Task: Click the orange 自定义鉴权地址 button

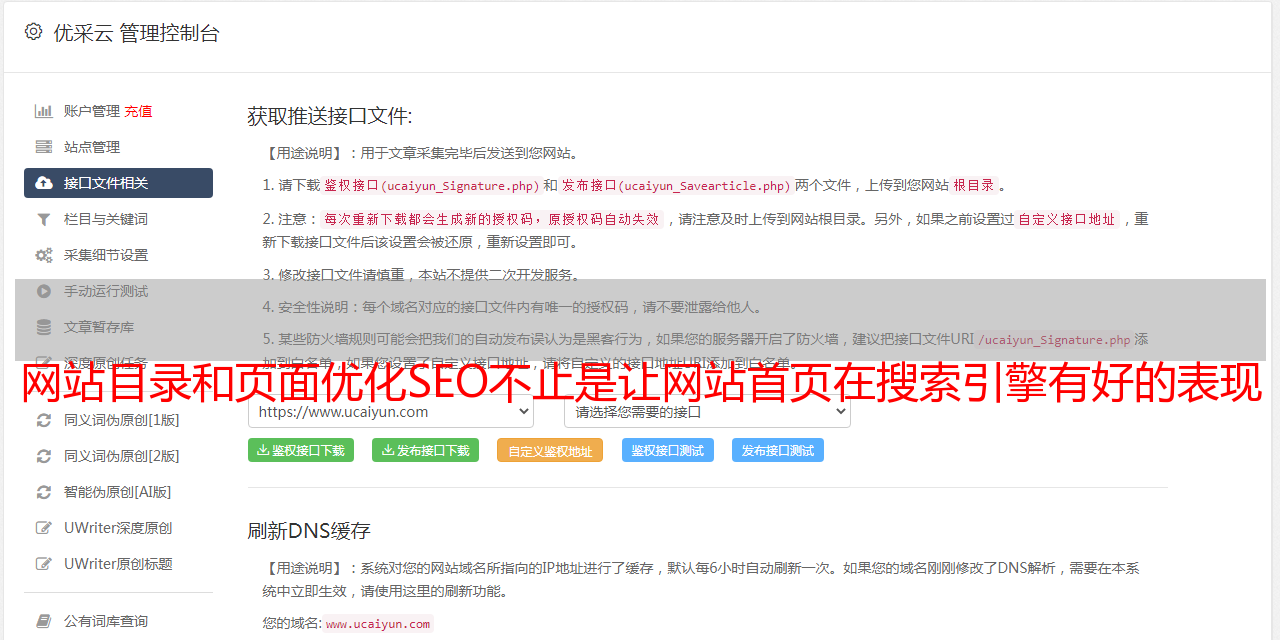Action: pos(550,451)
